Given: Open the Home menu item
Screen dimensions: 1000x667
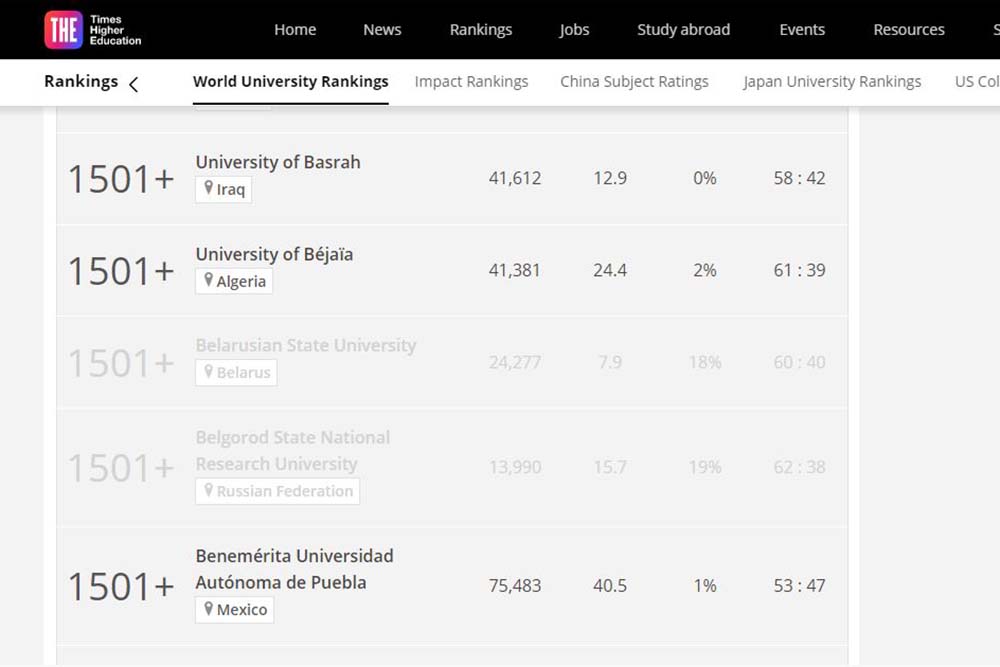Looking at the screenshot, I should (295, 30).
